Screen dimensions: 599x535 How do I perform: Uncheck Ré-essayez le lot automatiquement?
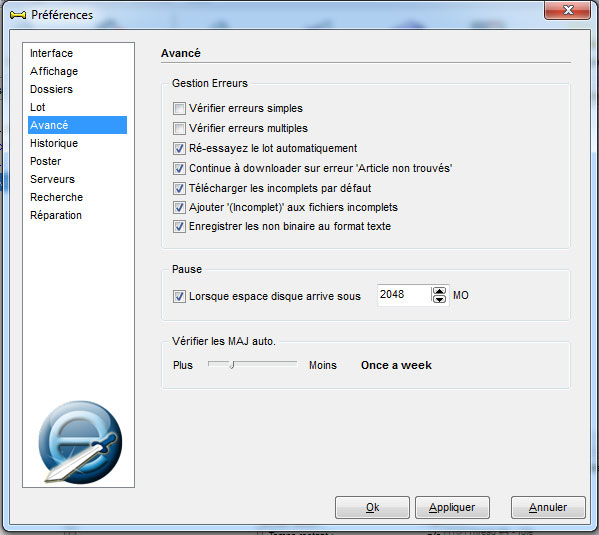point(179,148)
